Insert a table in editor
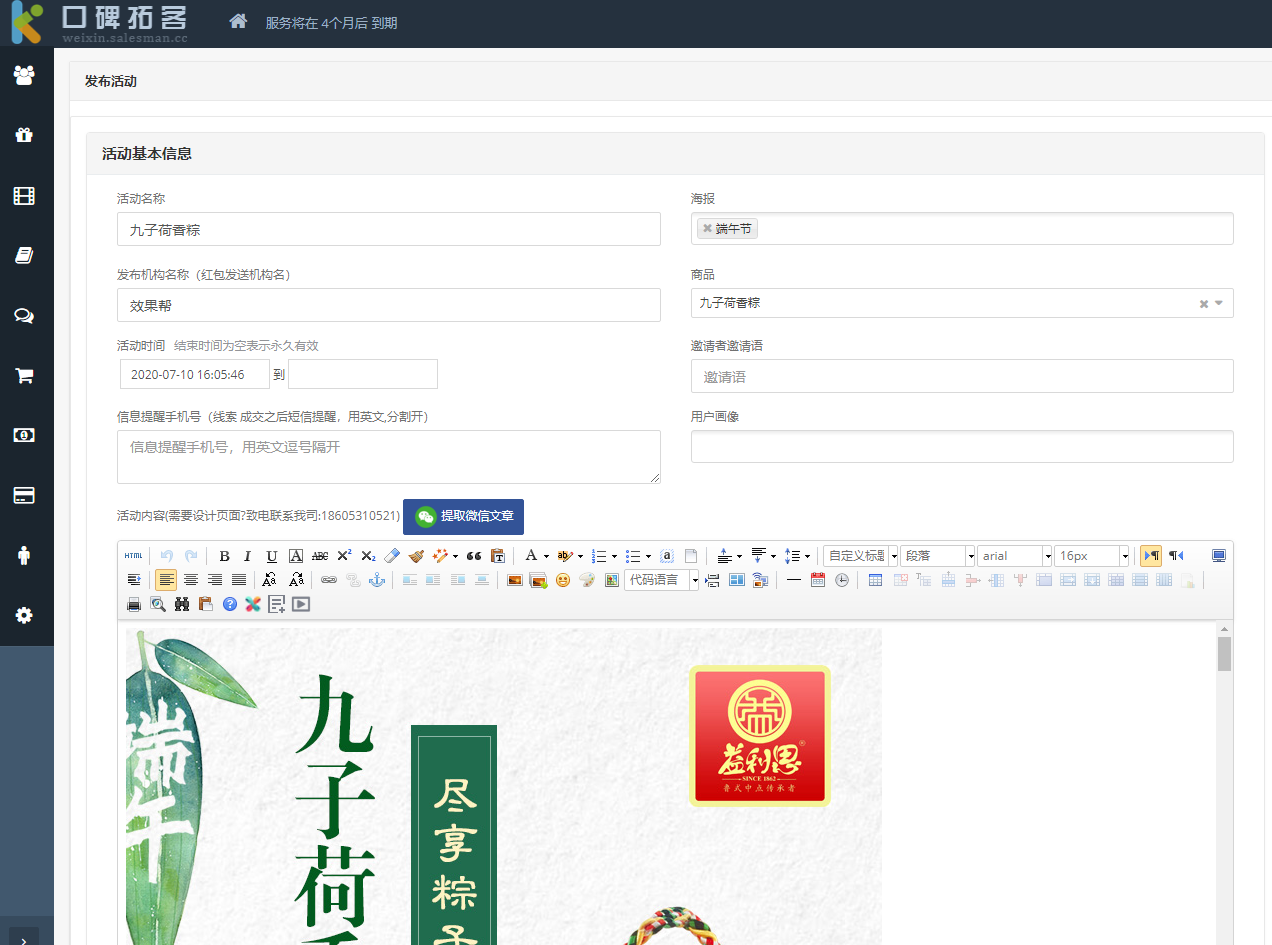The width and height of the screenshot is (1272, 945). coord(875,580)
